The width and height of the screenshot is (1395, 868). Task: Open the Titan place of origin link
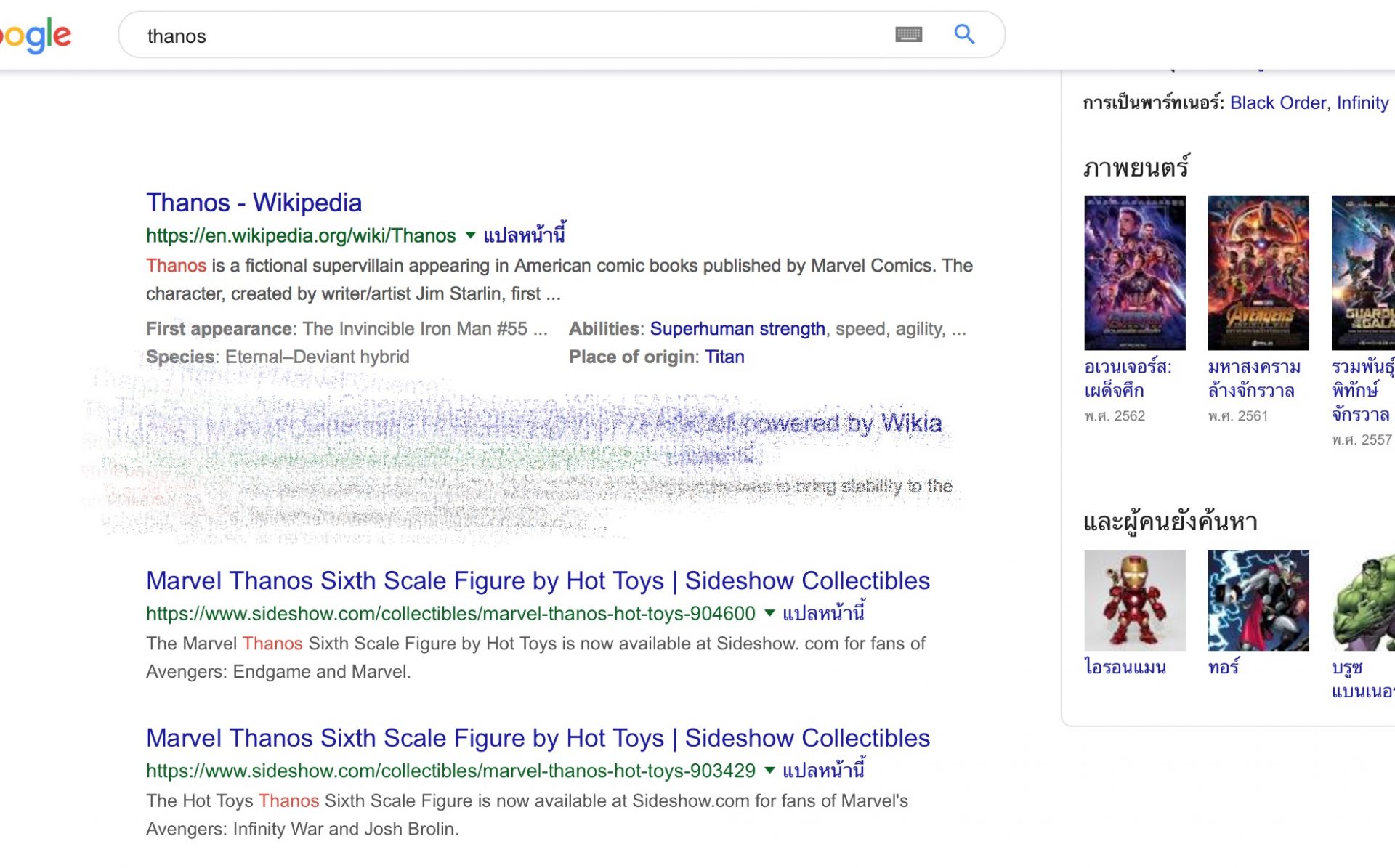pos(724,357)
